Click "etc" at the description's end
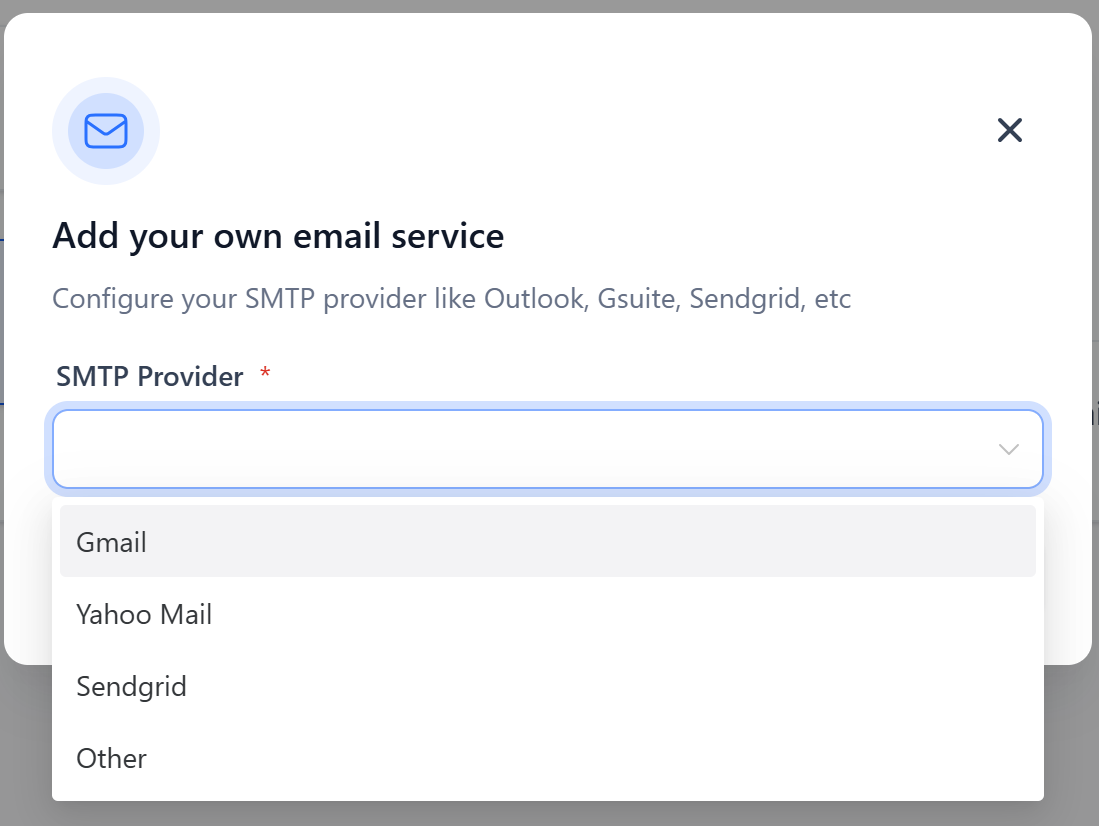This screenshot has width=1099, height=826. click(x=832, y=299)
